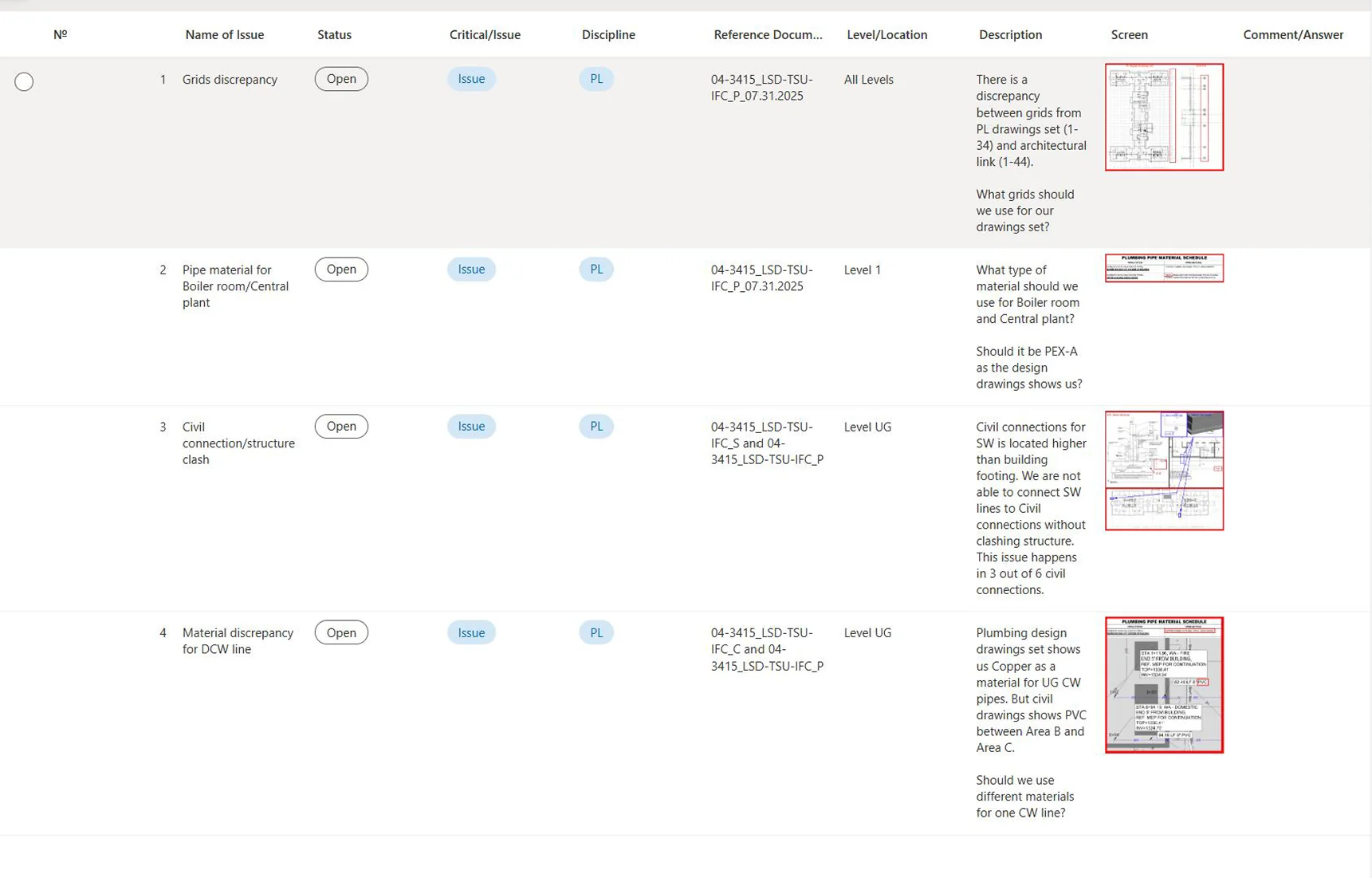Click description 'What type of material should we use'
The height and width of the screenshot is (878, 1372).
coord(1028,327)
